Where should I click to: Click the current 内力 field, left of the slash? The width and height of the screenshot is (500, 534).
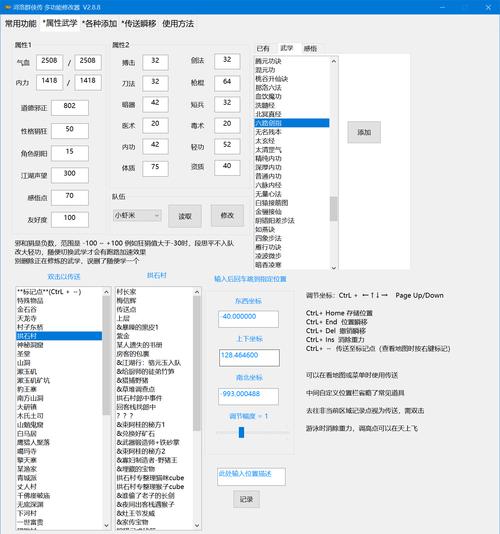coord(49,82)
